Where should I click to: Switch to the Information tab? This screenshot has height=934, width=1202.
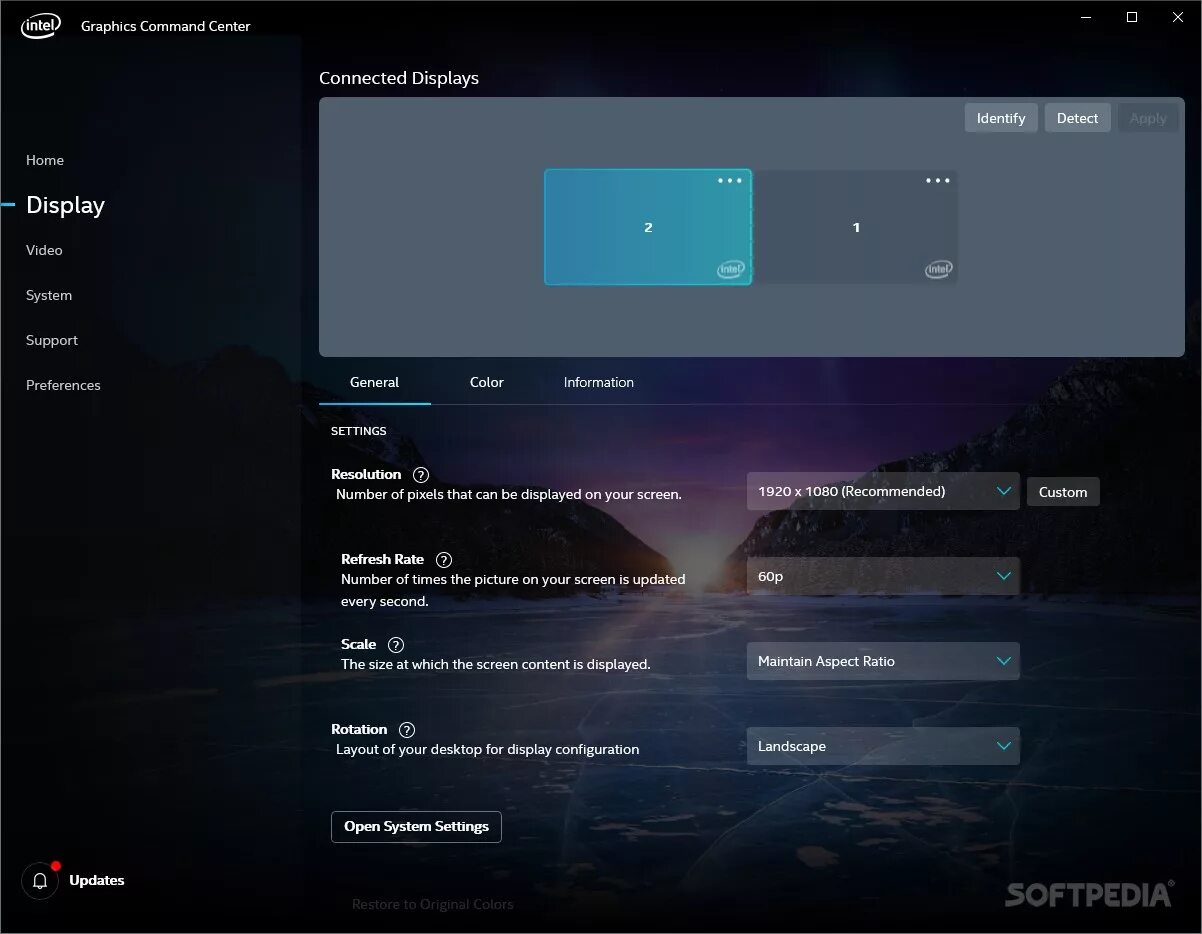599,382
